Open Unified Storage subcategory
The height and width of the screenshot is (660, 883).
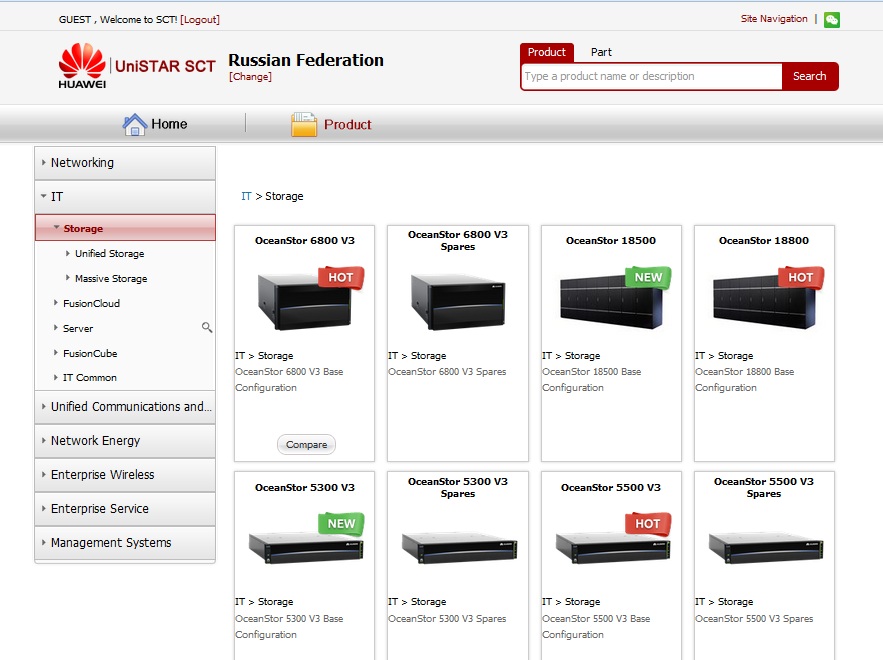[x=110, y=253]
